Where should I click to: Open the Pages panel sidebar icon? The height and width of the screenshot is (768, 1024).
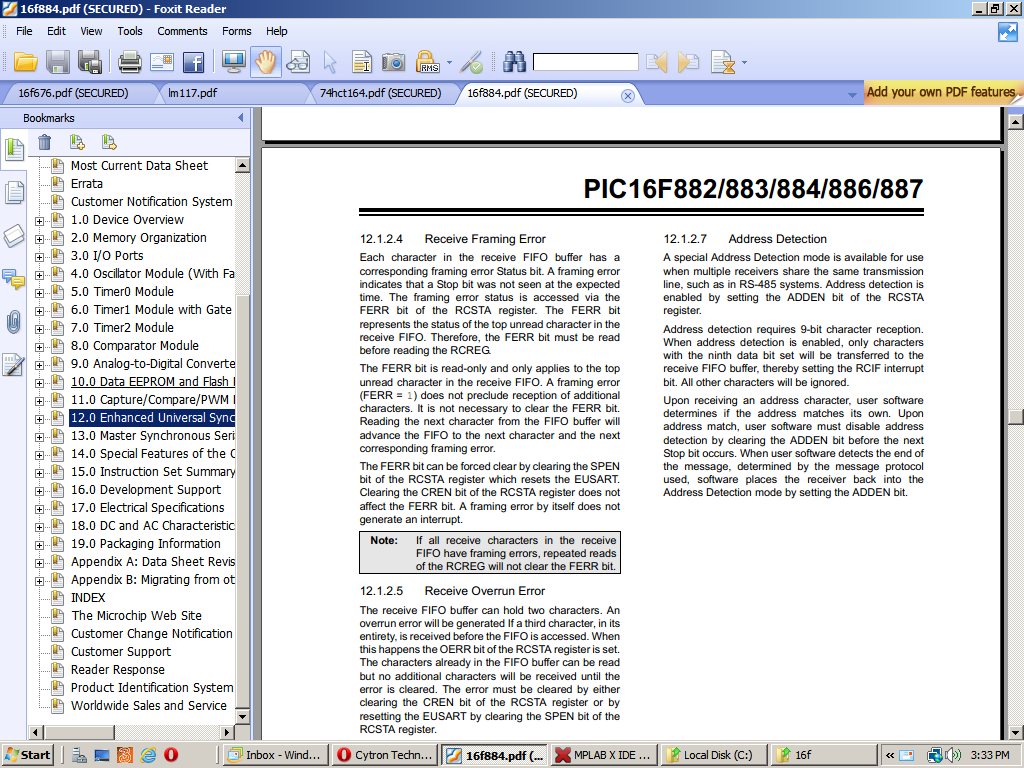tap(14, 193)
